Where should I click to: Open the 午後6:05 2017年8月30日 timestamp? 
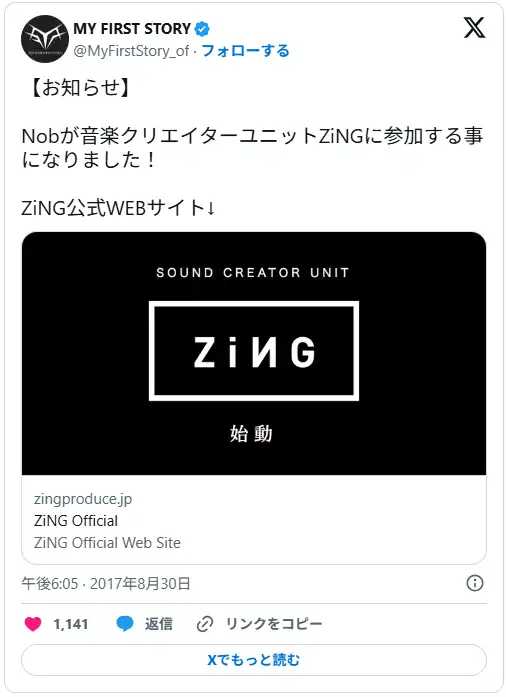pyautogui.click(x=106, y=583)
